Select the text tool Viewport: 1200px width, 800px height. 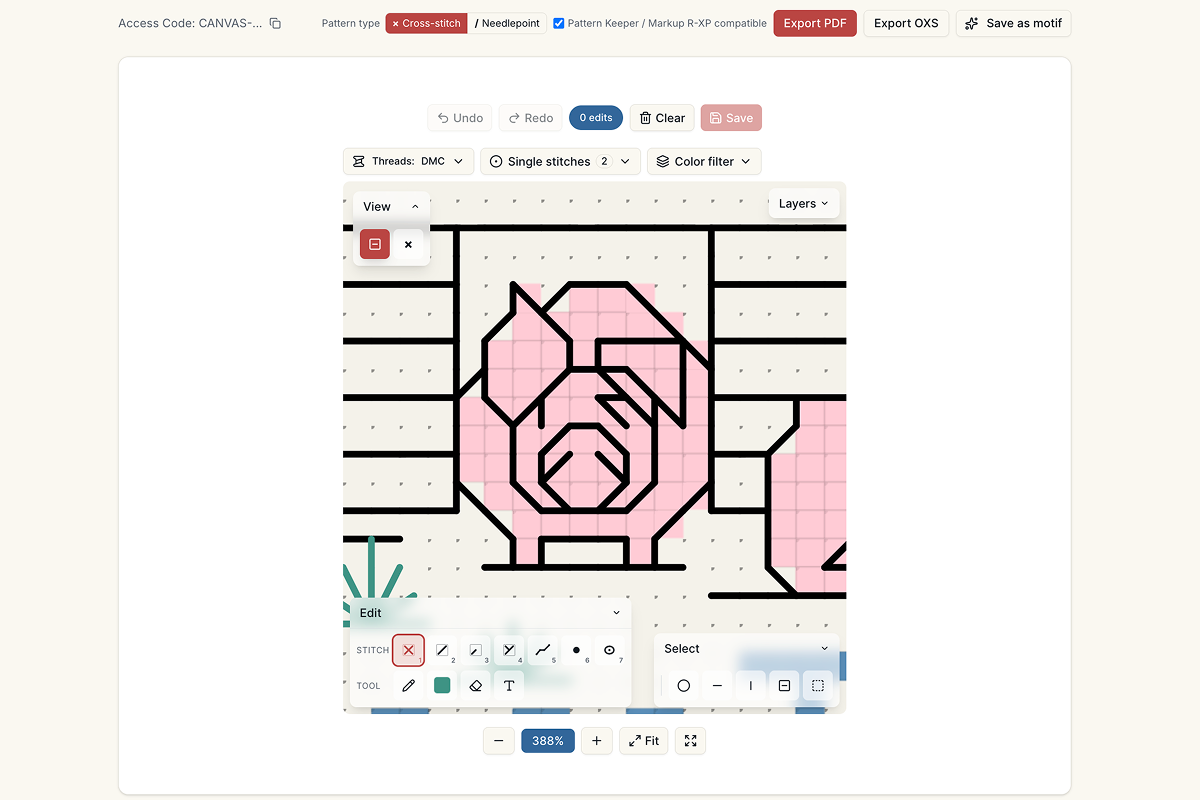509,685
